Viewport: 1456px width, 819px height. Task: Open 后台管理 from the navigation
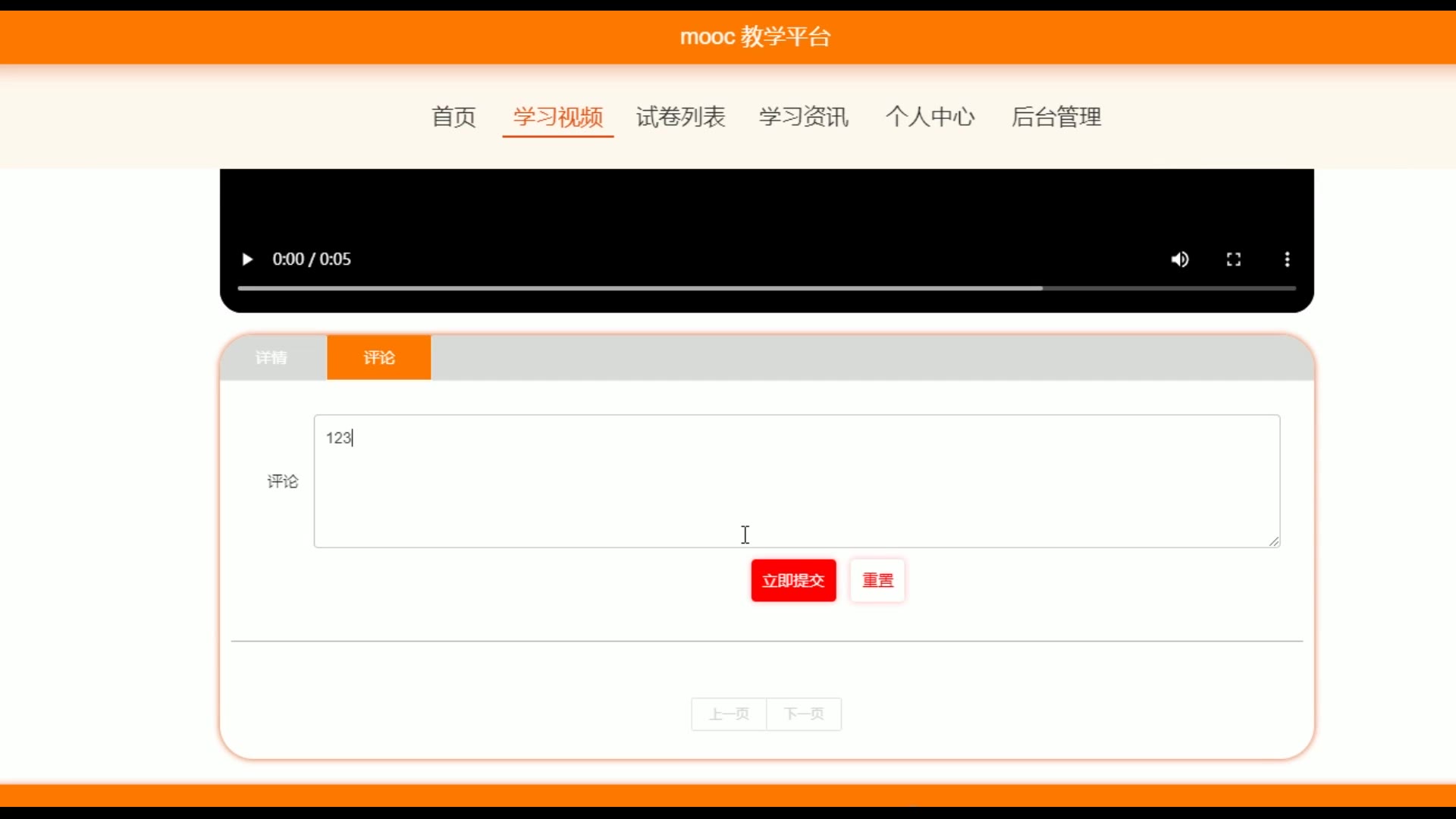(x=1056, y=117)
